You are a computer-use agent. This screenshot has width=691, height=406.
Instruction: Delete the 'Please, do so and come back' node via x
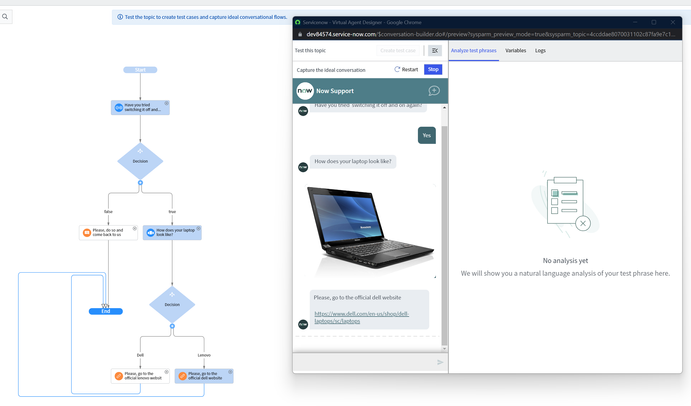134,228
